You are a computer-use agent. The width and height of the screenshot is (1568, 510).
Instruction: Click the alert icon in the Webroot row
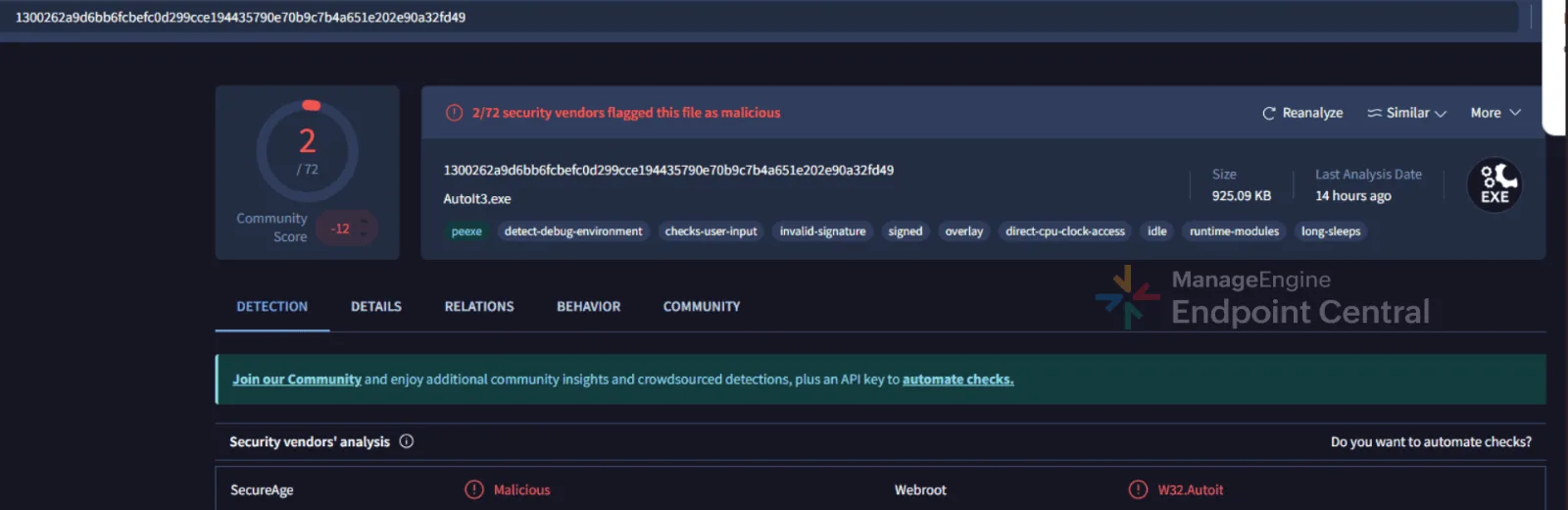coord(1138,489)
